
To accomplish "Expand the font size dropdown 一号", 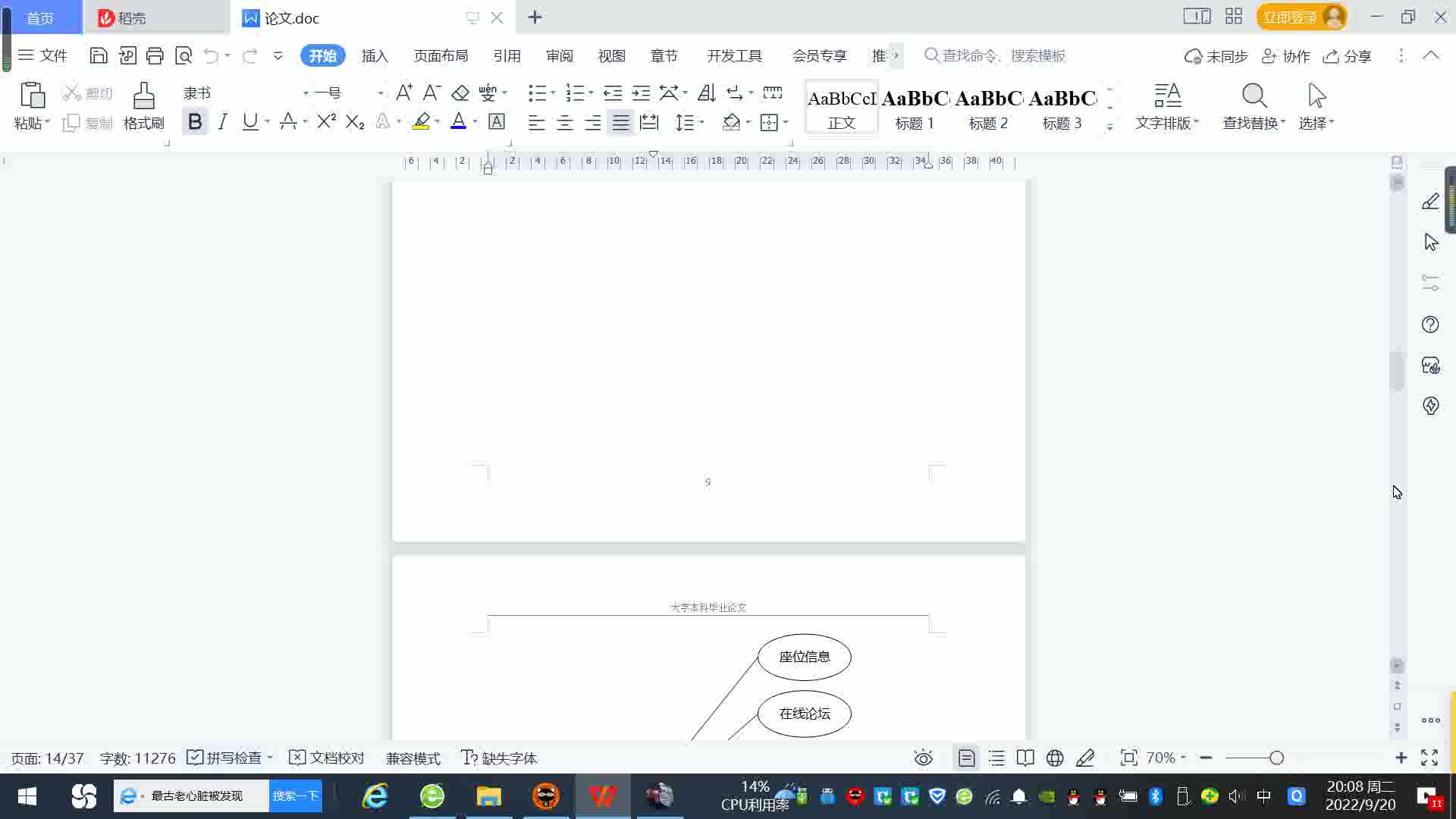I will tap(380, 93).
